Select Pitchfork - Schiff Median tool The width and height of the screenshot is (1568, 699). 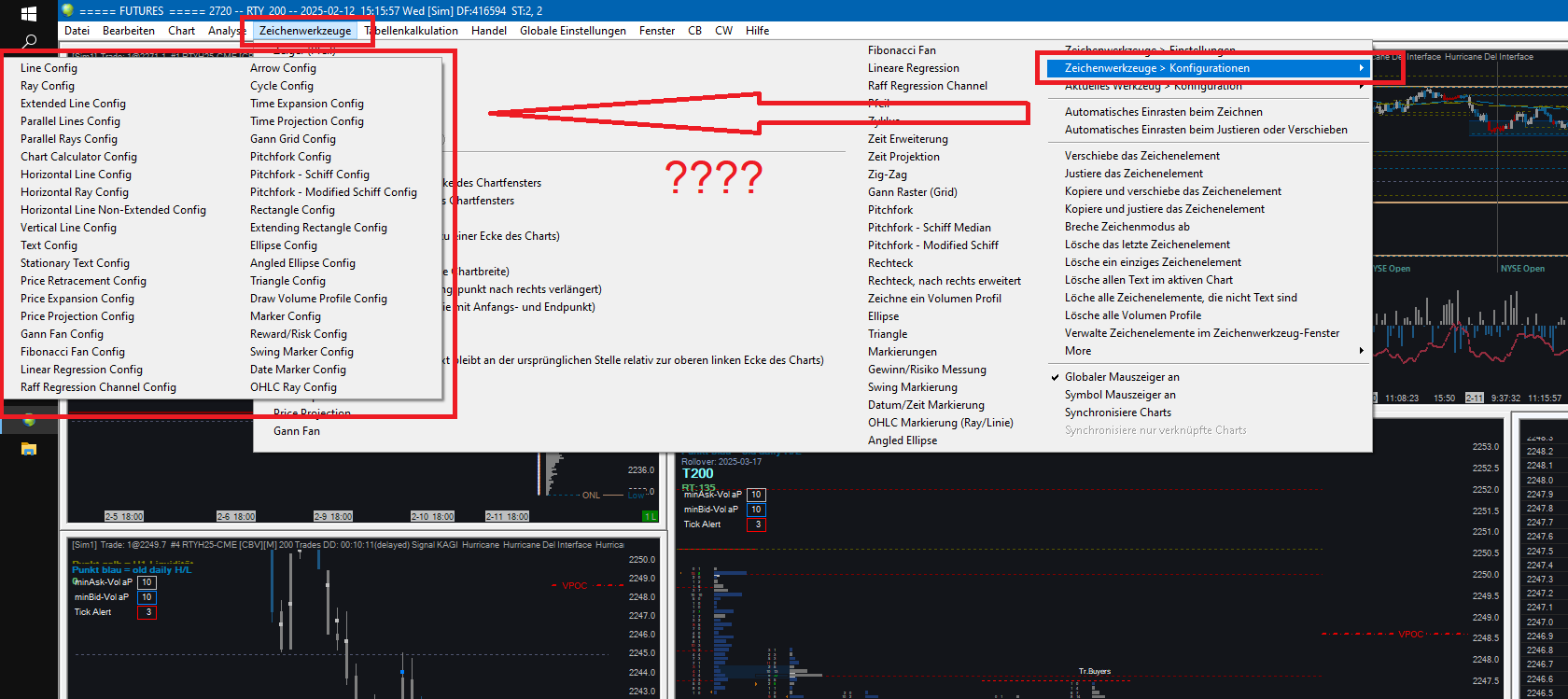pos(930,228)
